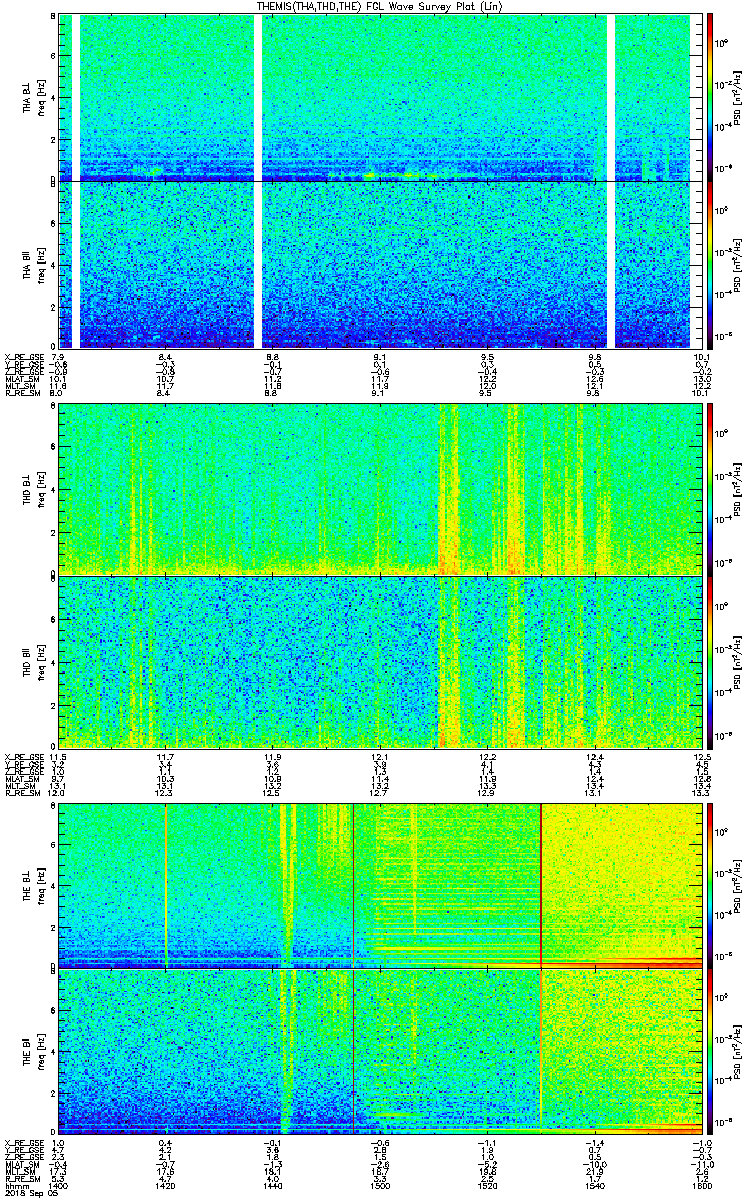Click the PSD color bar beside THA B-parallel

pos(710,264)
